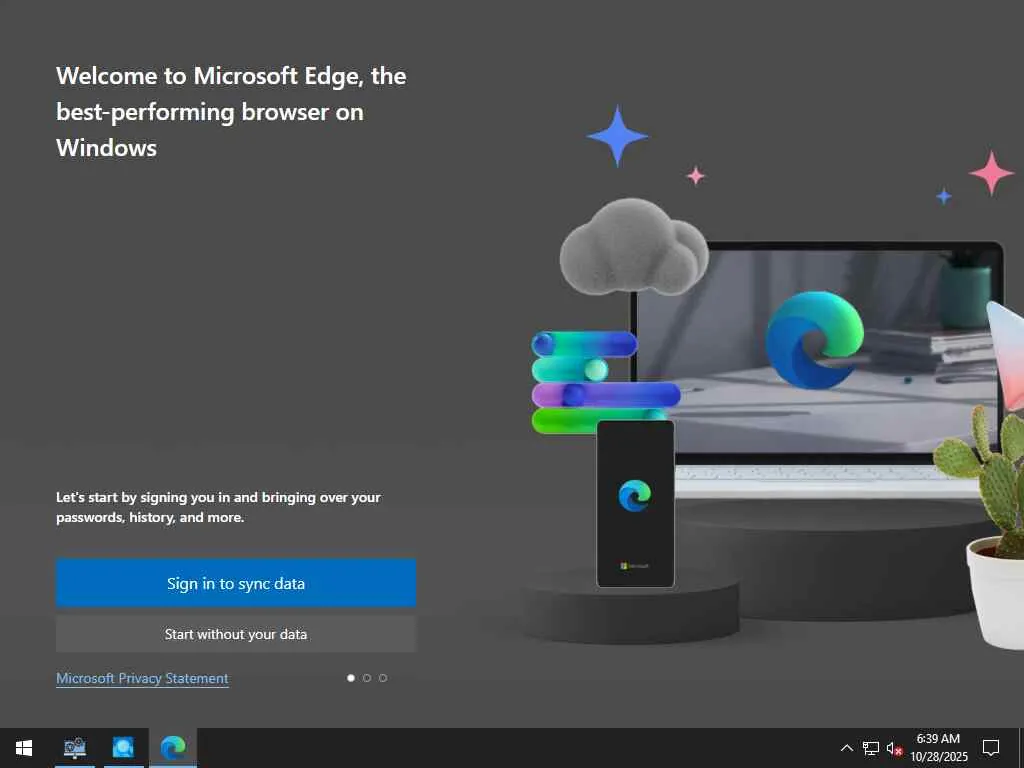Click the Show desktop strip in the taskbar corner
This screenshot has width=1024, height=768.
(1021, 748)
